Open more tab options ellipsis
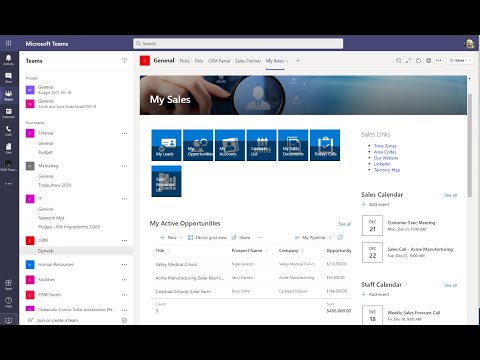 click(x=439, y=61)
